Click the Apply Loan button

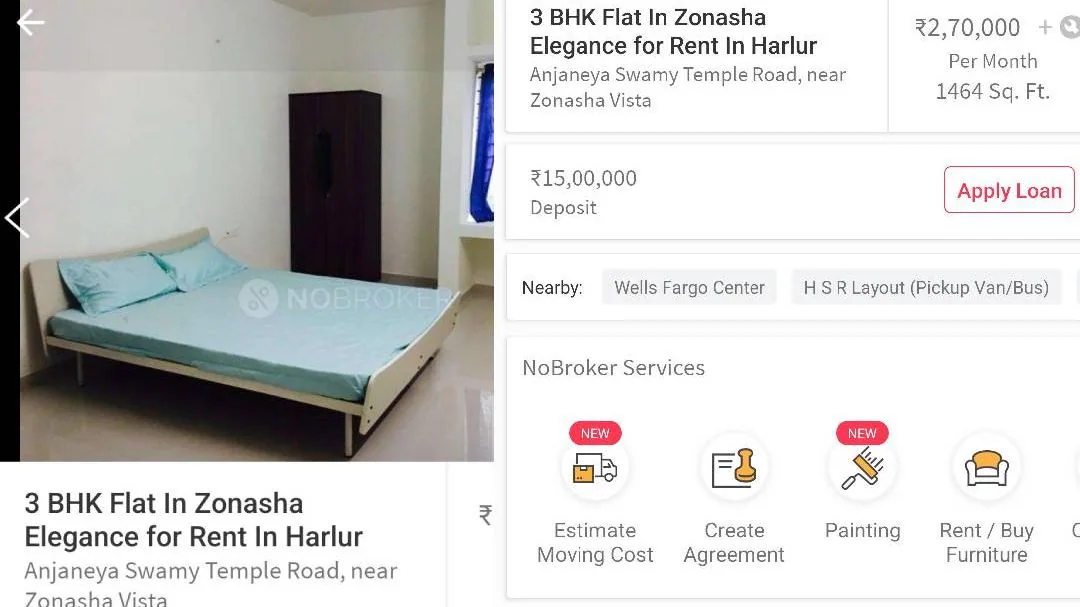(x=1009, y=189)
